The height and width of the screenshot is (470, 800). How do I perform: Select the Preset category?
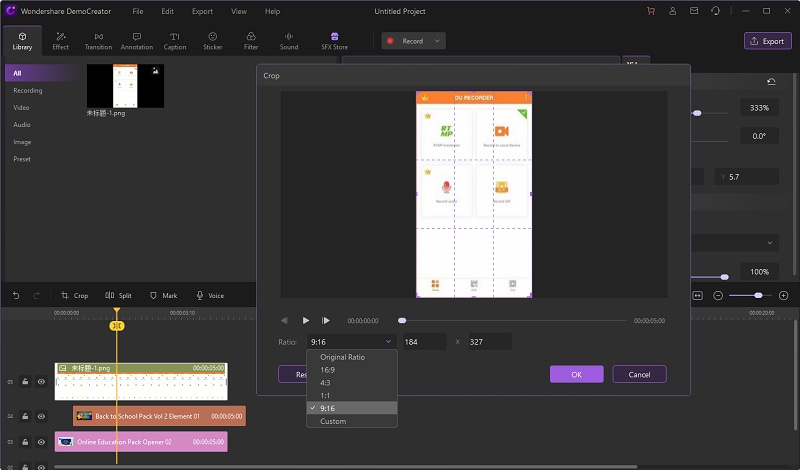coord(22,159)
